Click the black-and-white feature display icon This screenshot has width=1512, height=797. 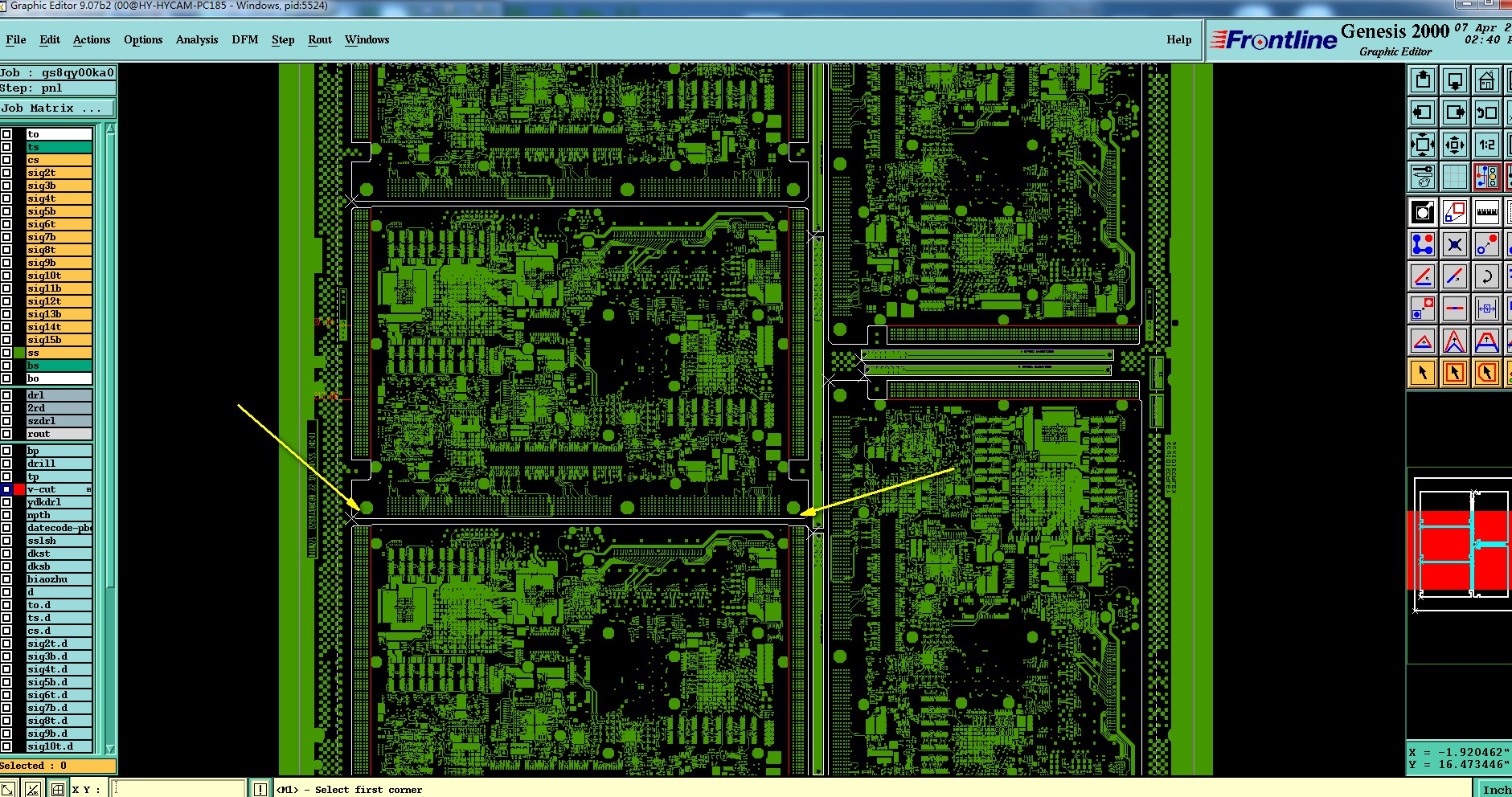coord(1423,212)
